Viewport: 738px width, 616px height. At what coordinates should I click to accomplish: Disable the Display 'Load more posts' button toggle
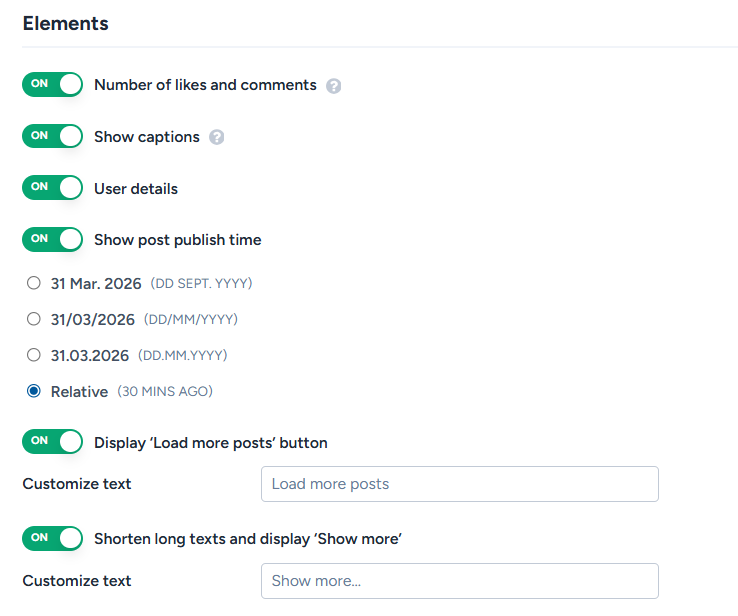[53, 442]
